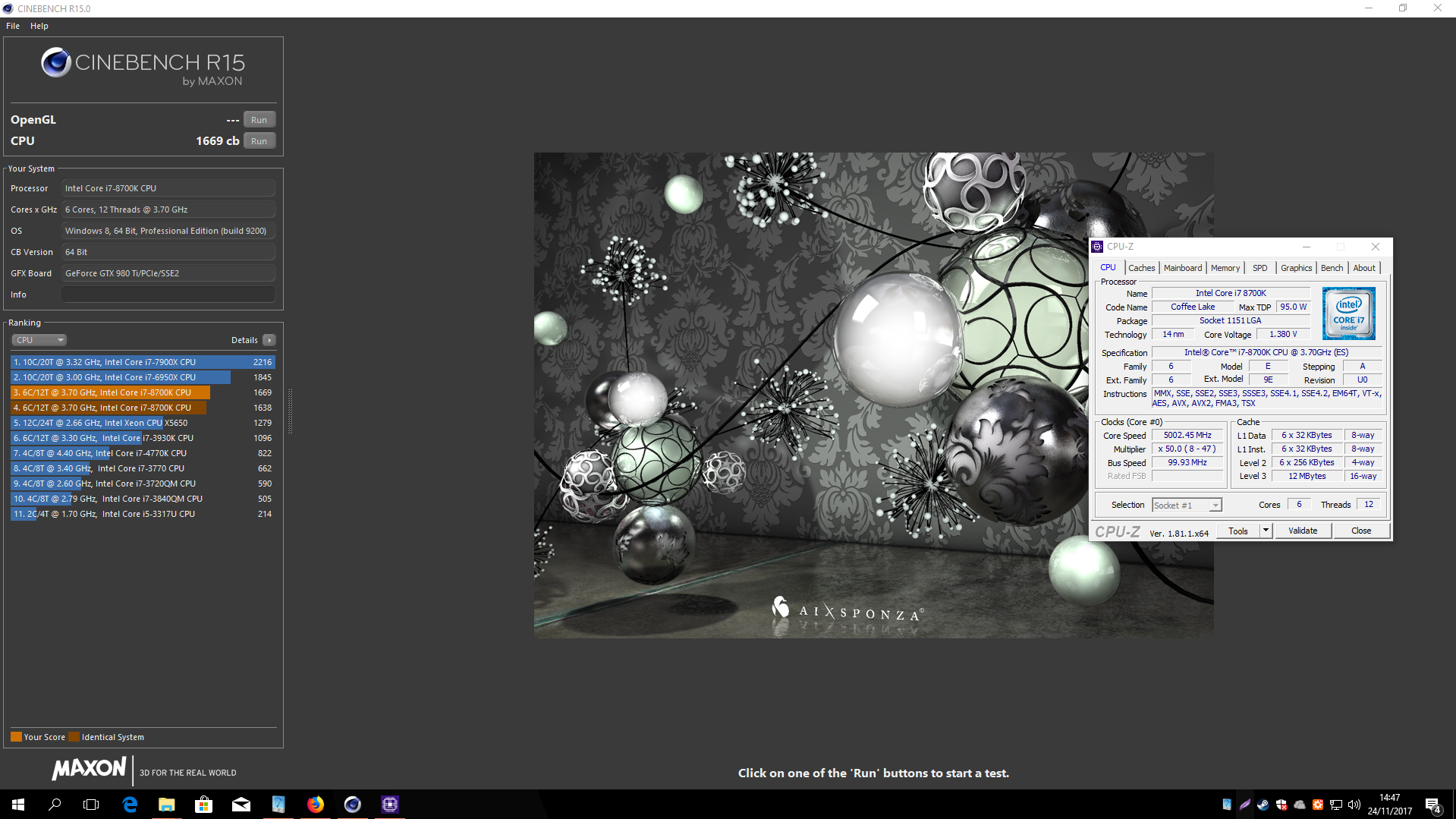Click the Close button in CPU-Z
This screenshot has height=819, width=1456.
(1361, 531)
